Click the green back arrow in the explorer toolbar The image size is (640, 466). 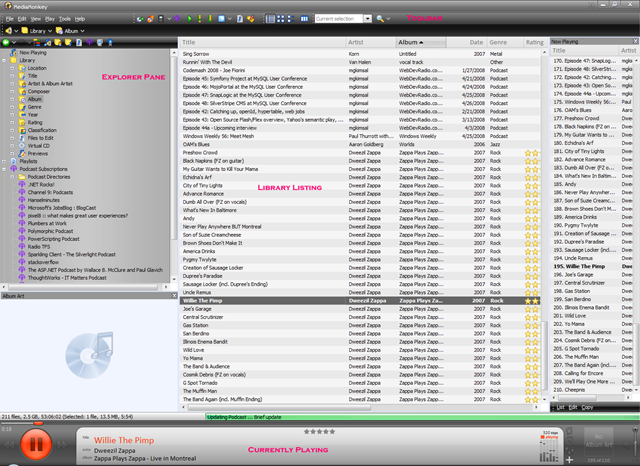(x=6, y=42)
